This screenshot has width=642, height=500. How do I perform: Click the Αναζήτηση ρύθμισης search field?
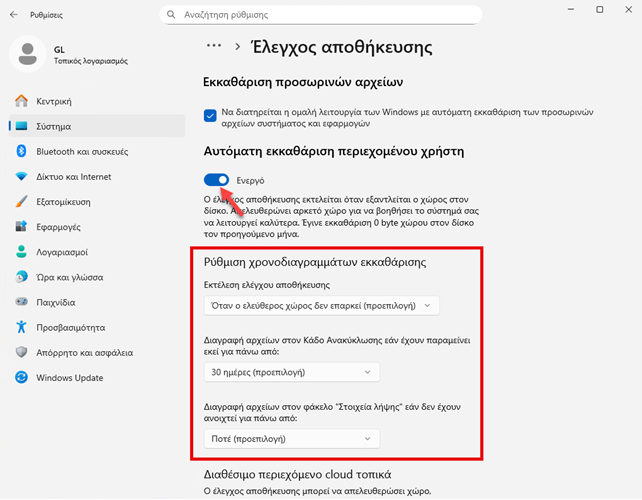(x=321, y=15)
